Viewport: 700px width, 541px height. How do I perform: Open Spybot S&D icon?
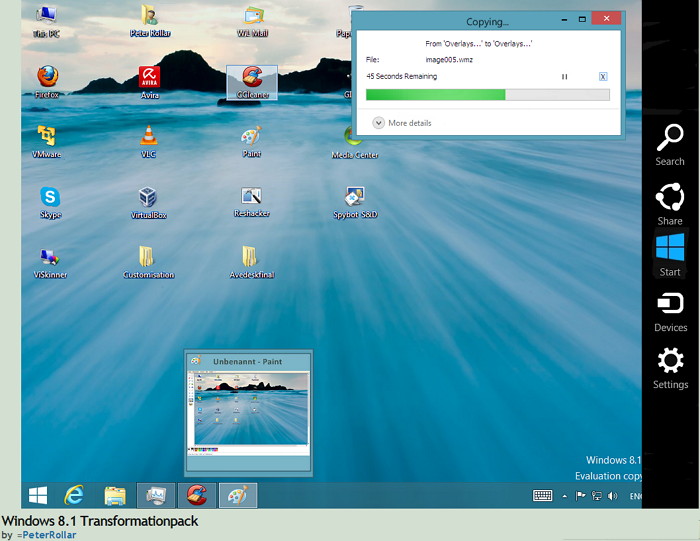click(355, 203)
